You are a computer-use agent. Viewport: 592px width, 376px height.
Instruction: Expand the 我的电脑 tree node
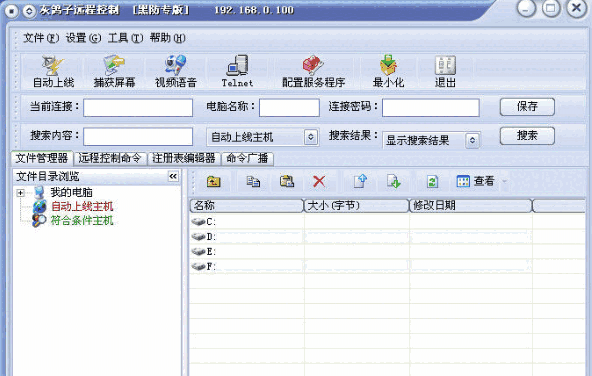point(20,193)
